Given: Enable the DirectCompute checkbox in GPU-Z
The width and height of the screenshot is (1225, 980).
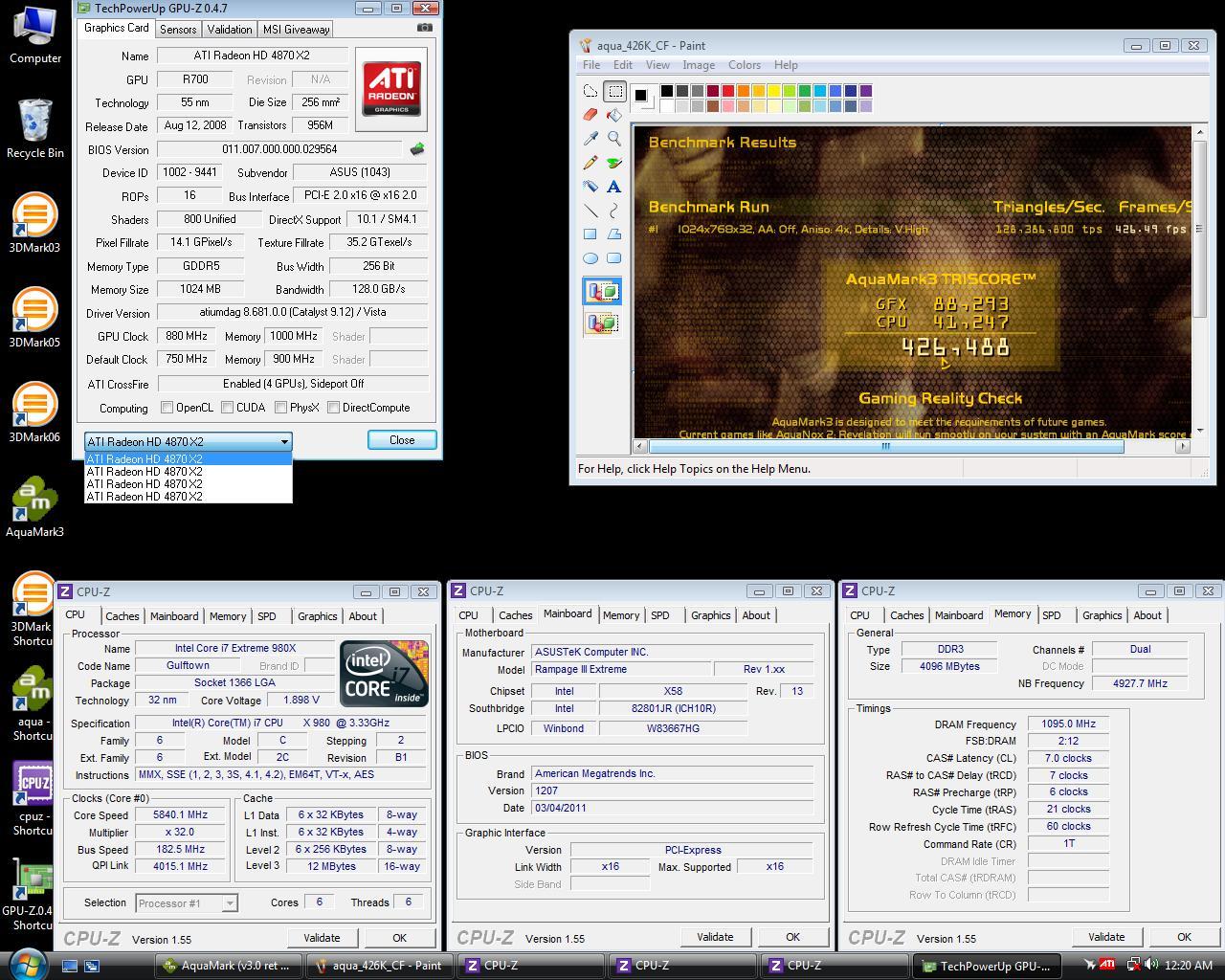Looking at the screenshot, I should (333, 408).
